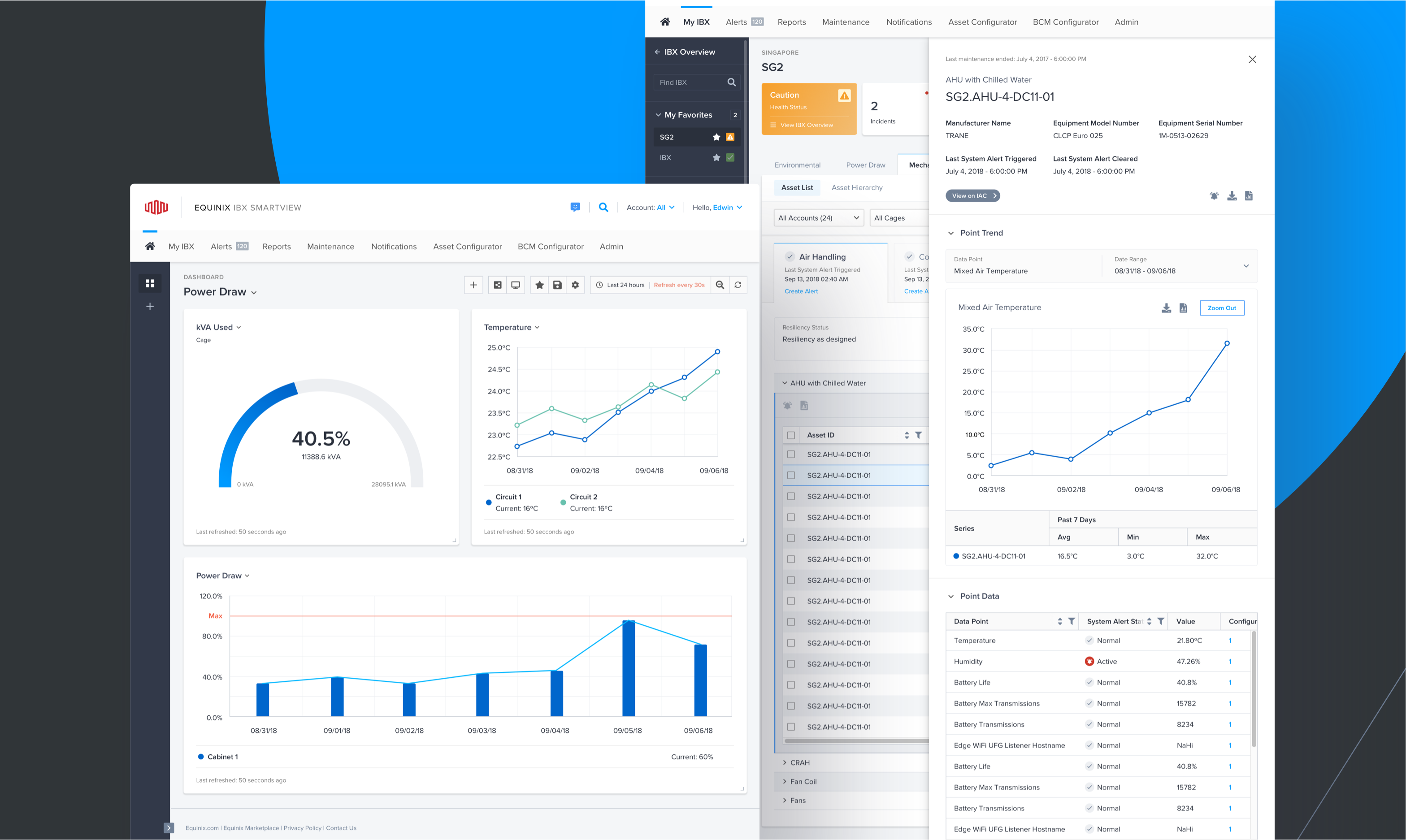
Task: Click the home icon in top IBX window
Action: [665, 22]
